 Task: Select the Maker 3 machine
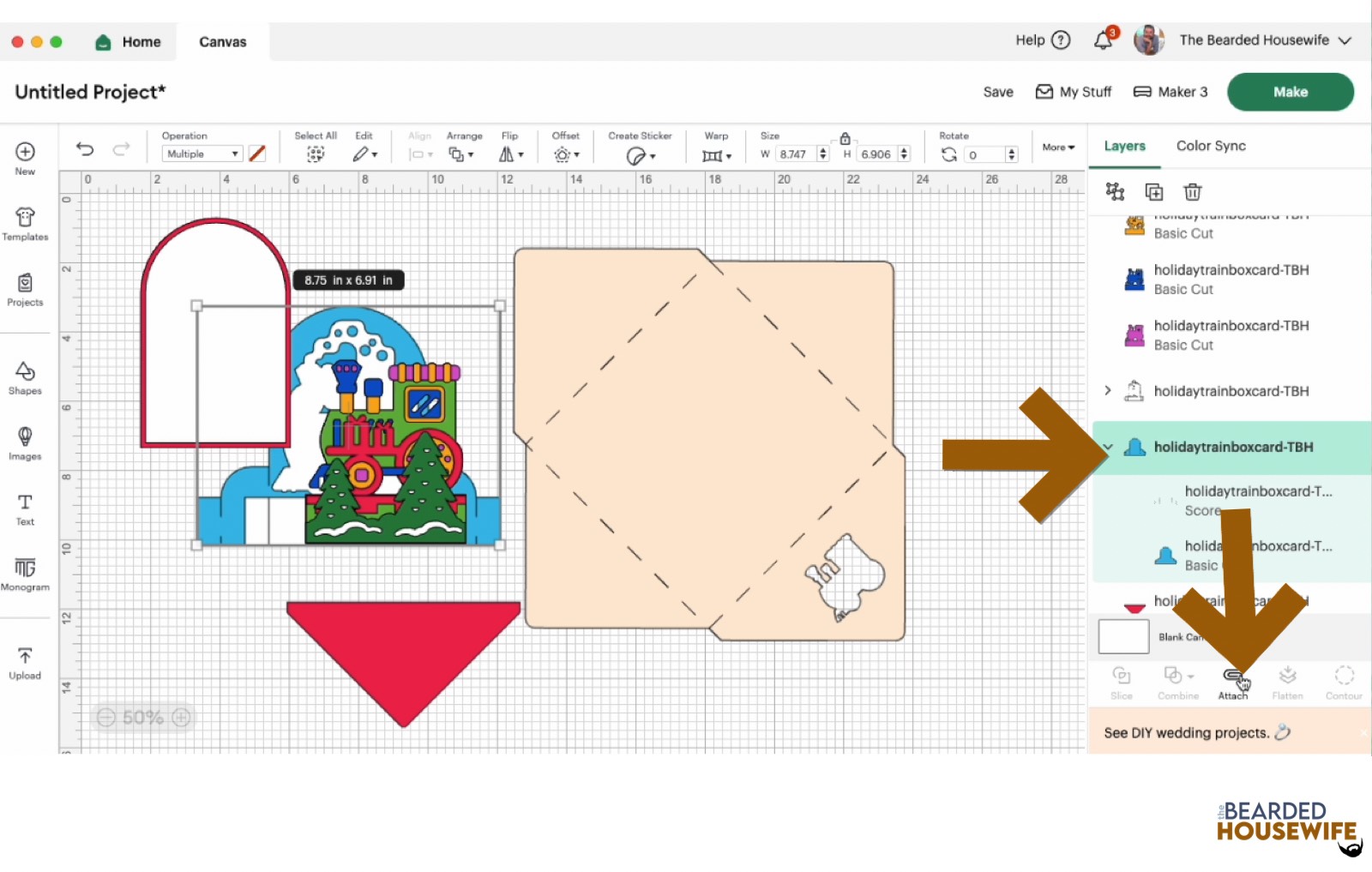pos(1170,92)
